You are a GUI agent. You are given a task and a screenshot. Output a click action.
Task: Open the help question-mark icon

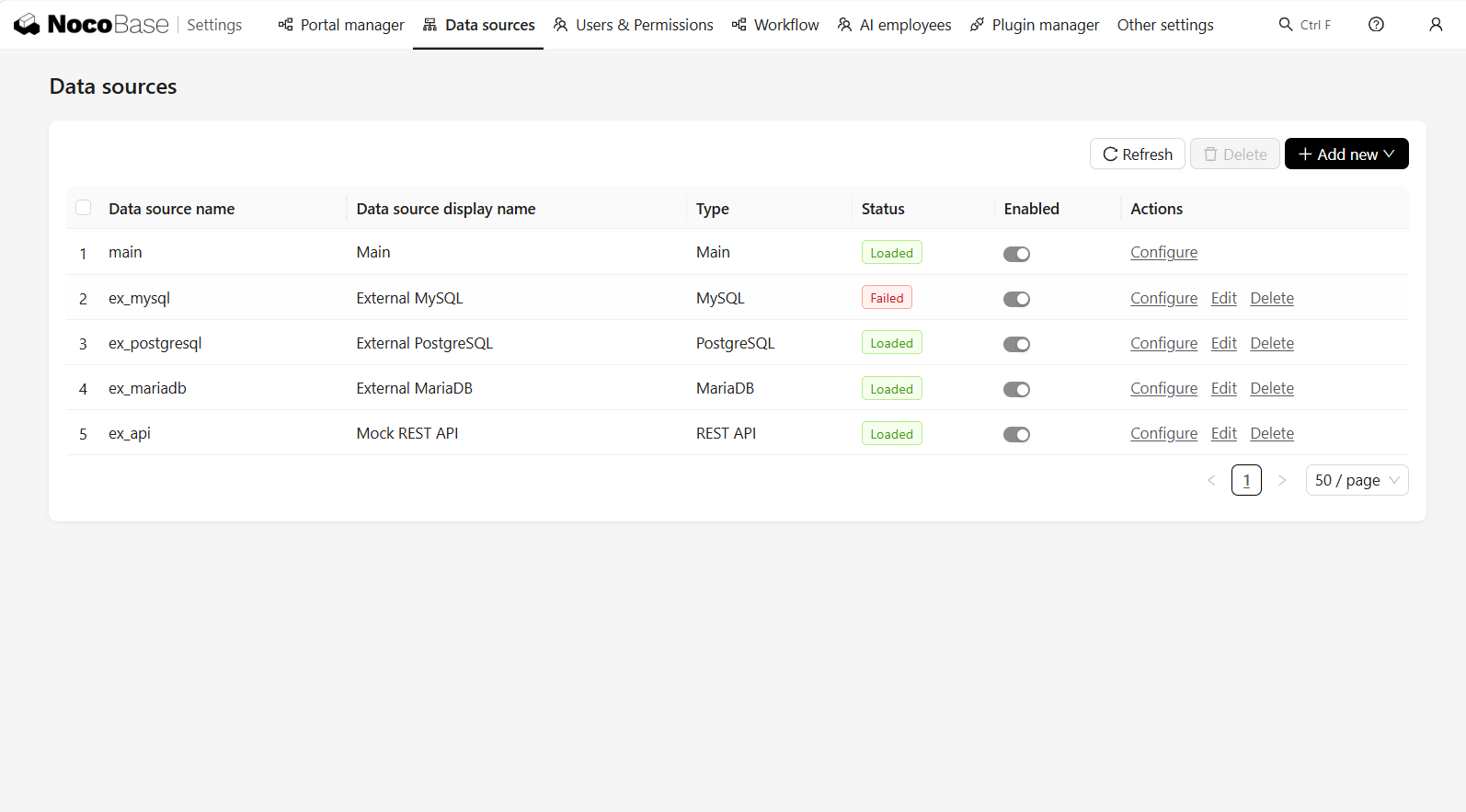tap(1376, 25)
